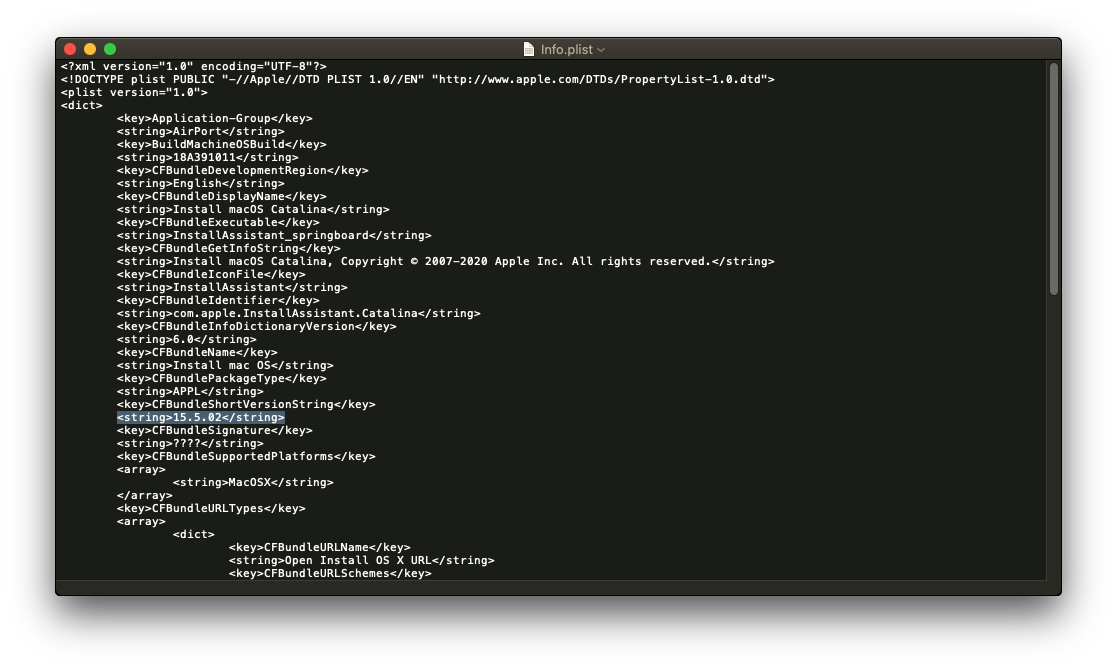This screenshot has height=669, width=1117.
Task: Click the CFBundleURLName key line
Action: point(320,547)
